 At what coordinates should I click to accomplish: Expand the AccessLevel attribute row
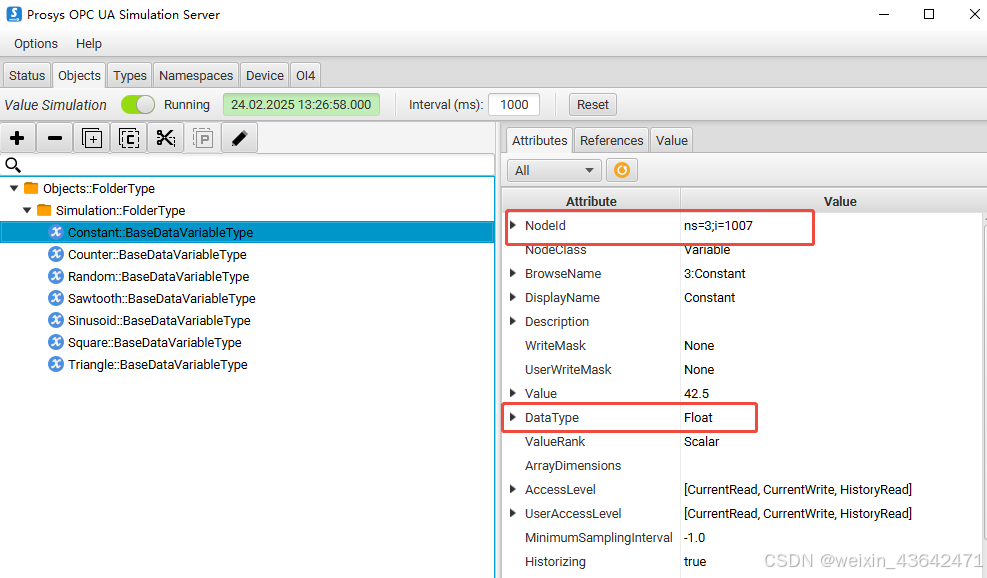513,489
